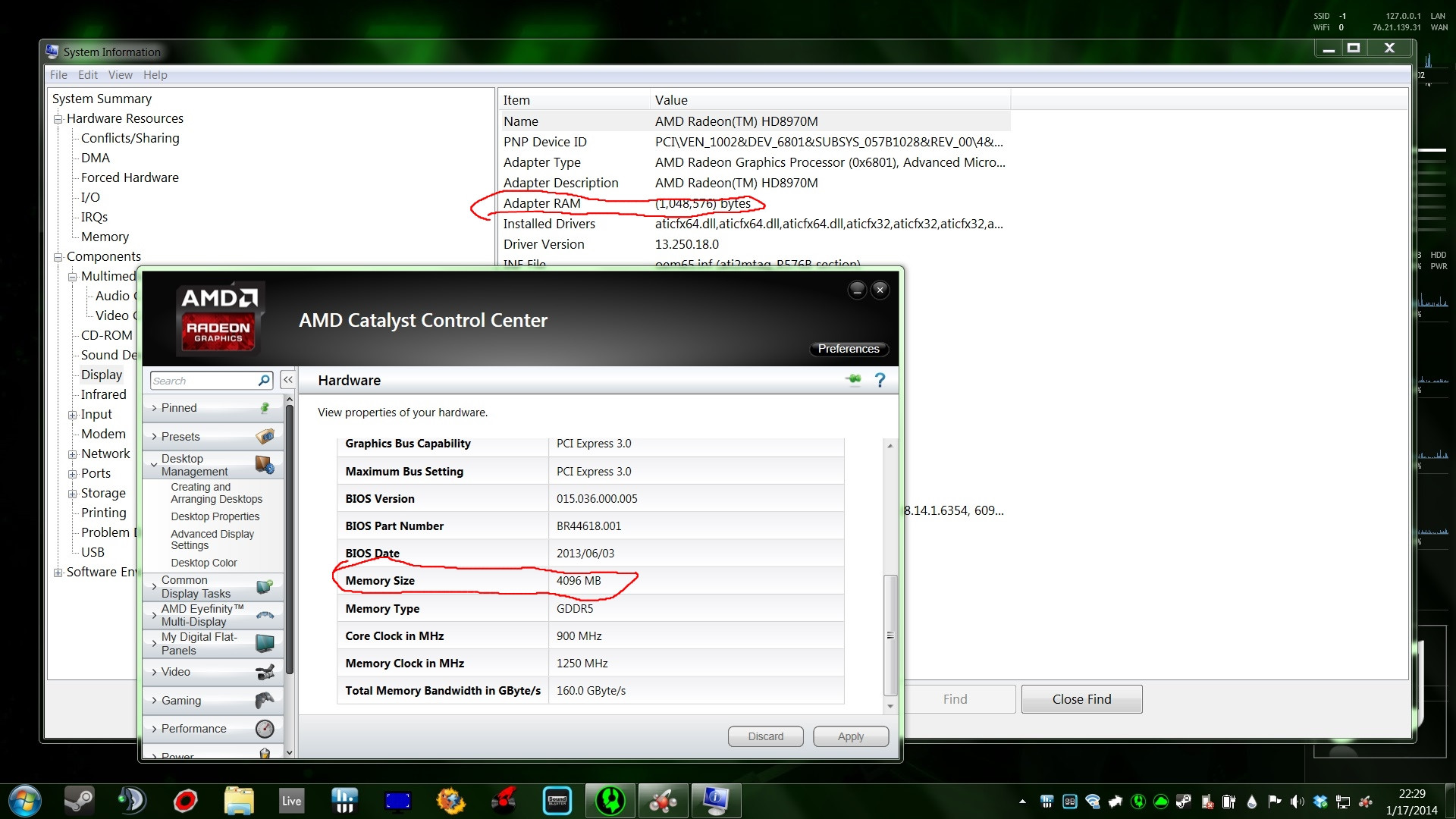This screenshot has height=819, width=1456.
Task: Collapse the Catalyst sidebar panel
Action: pos(288,380)
